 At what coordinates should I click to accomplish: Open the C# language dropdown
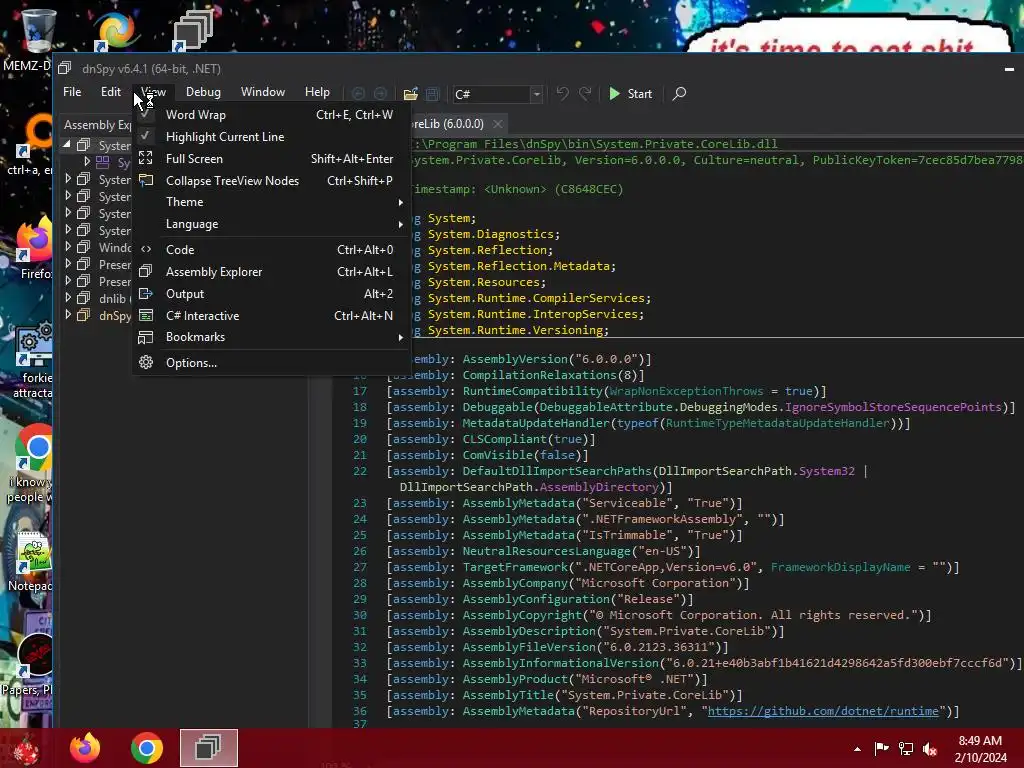point(536,94)
